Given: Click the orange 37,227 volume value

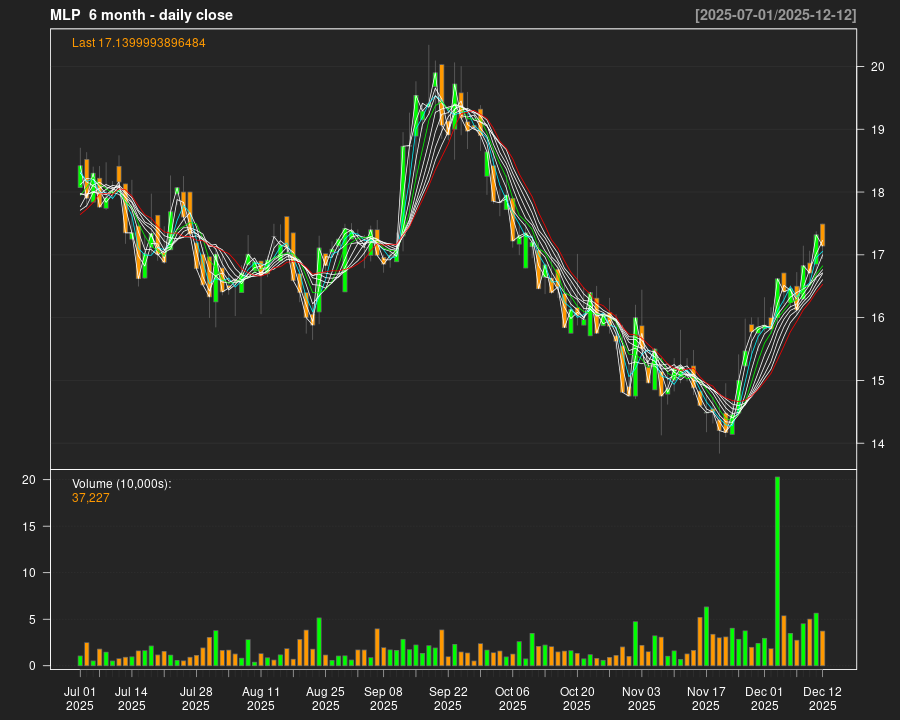Looking at the screenshot, I should pyautogui.click(x=91, y=497).
